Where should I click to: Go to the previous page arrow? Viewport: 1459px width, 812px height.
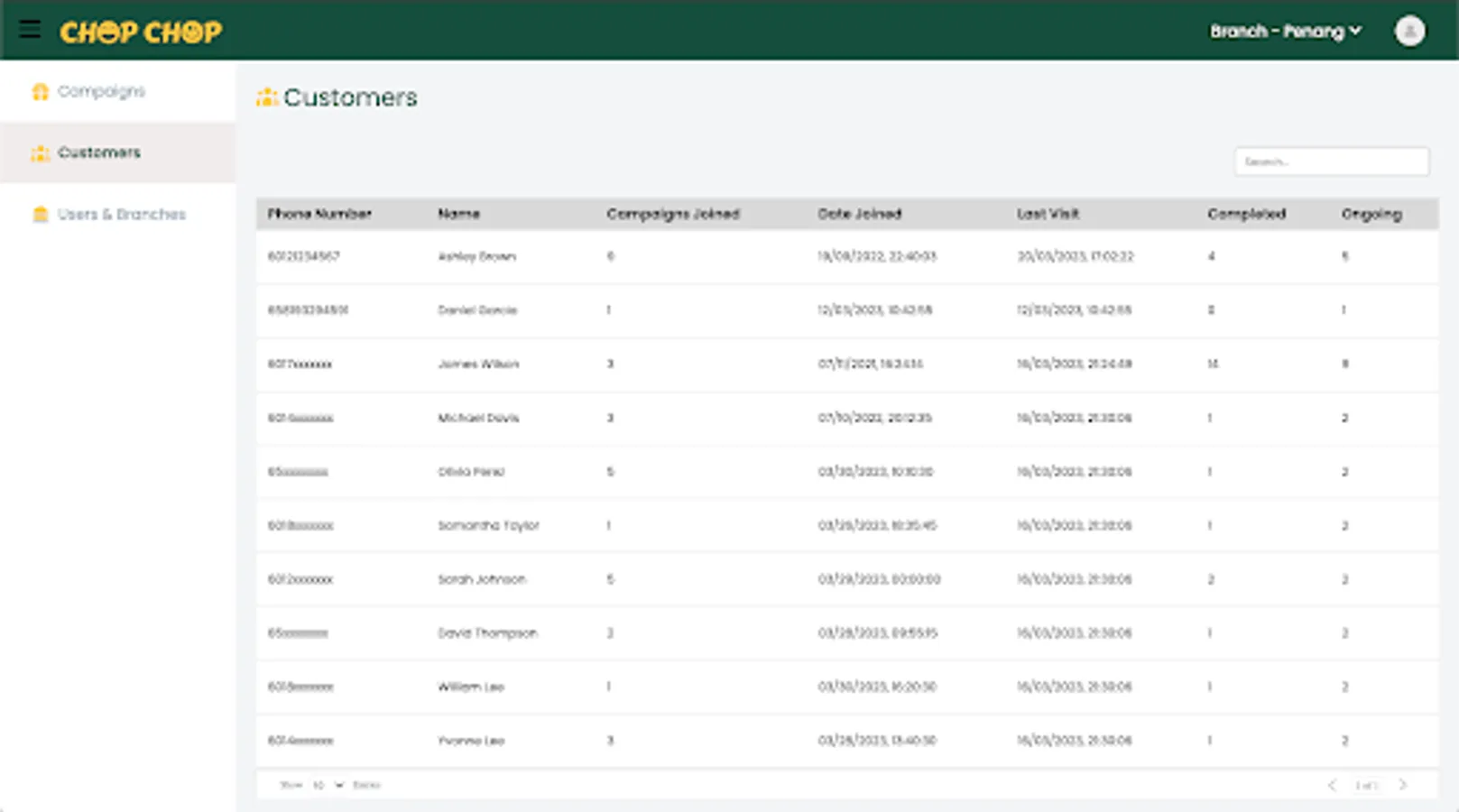tap(1332, 785)
